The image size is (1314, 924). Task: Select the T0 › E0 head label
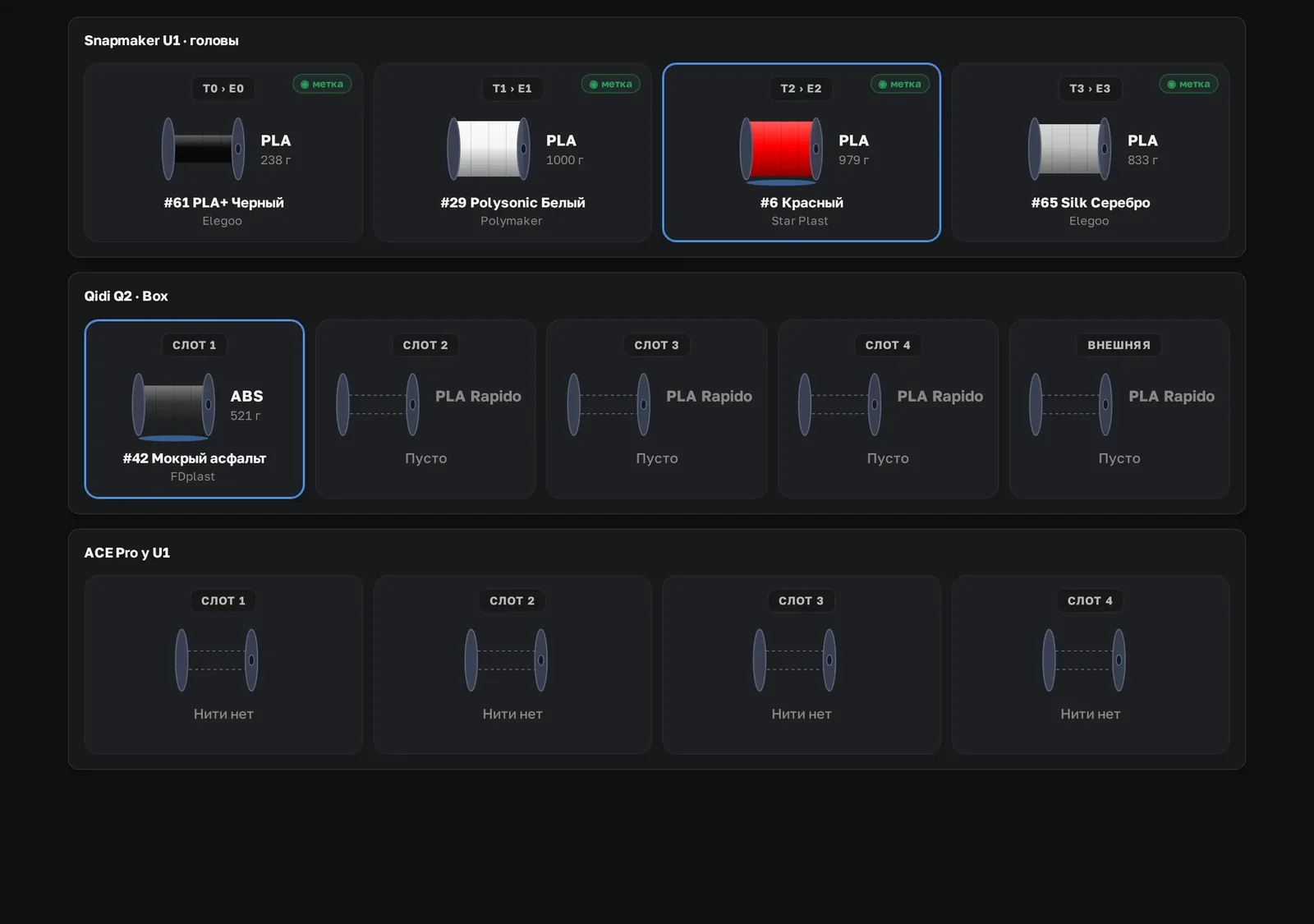tap(223, 89)
